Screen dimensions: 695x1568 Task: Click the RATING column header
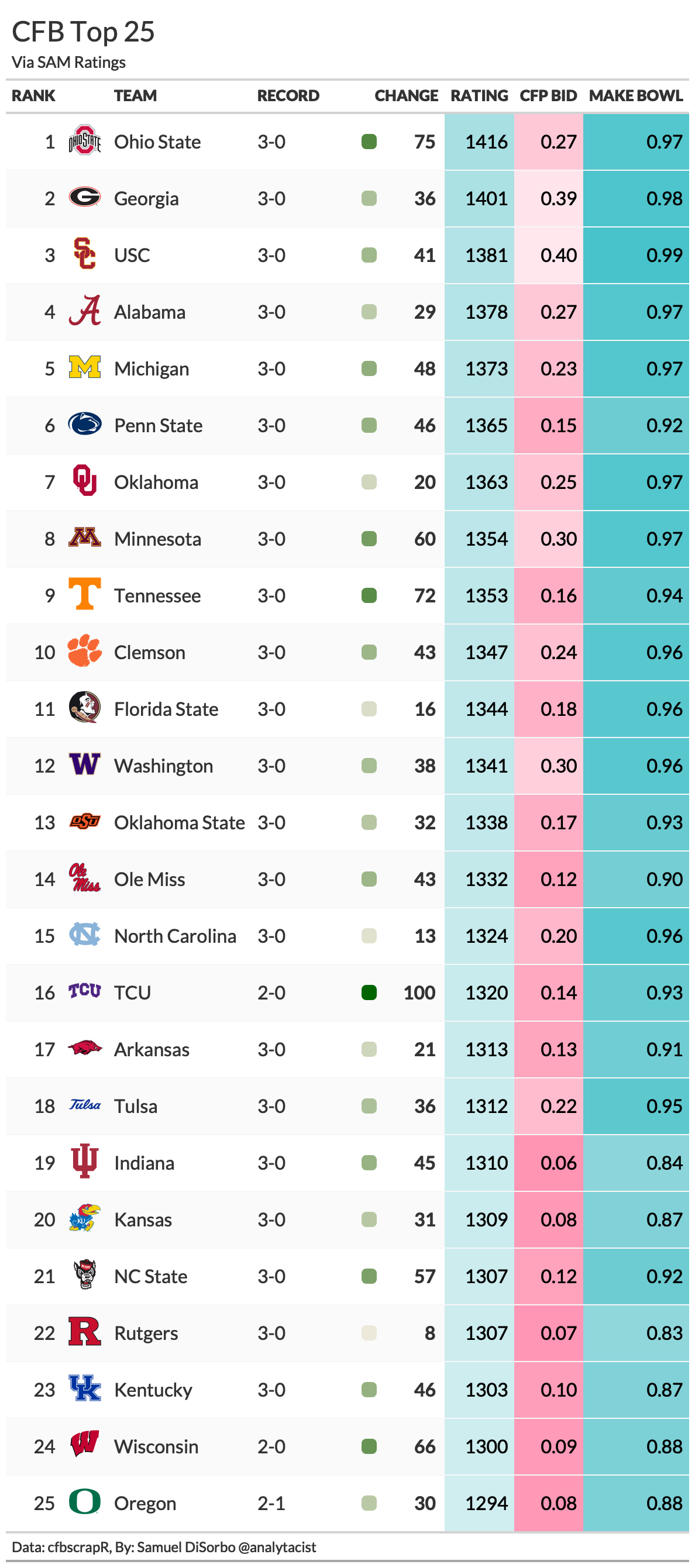coord(479,95)
